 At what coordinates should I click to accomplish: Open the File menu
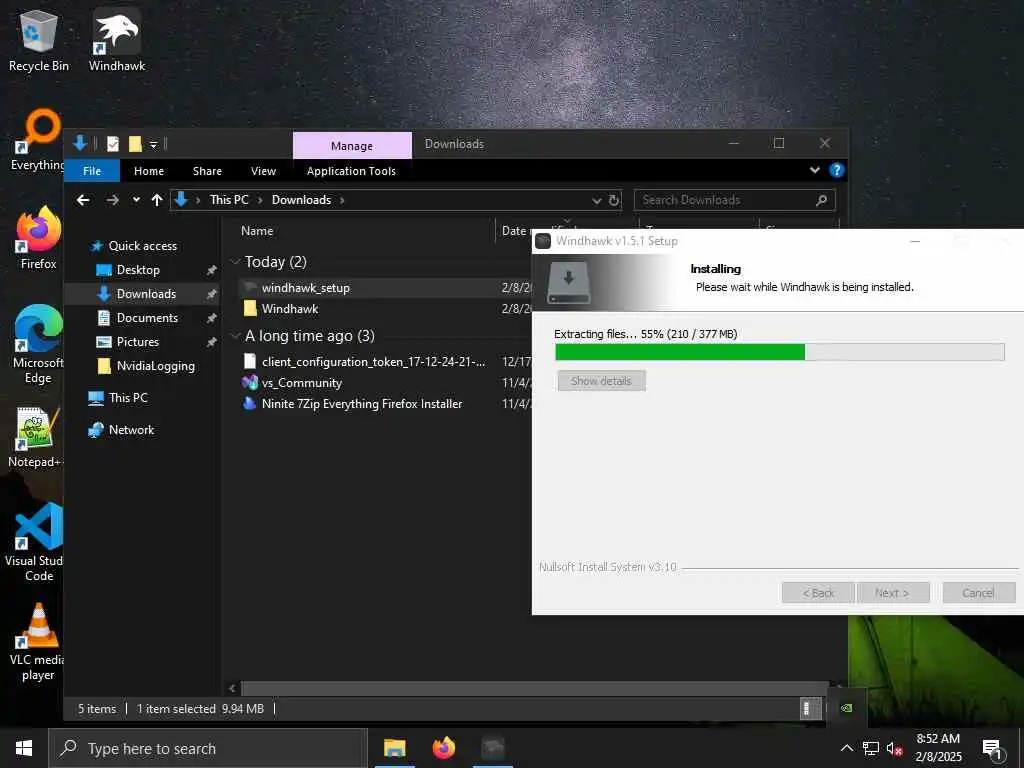[x=92, y=170]
